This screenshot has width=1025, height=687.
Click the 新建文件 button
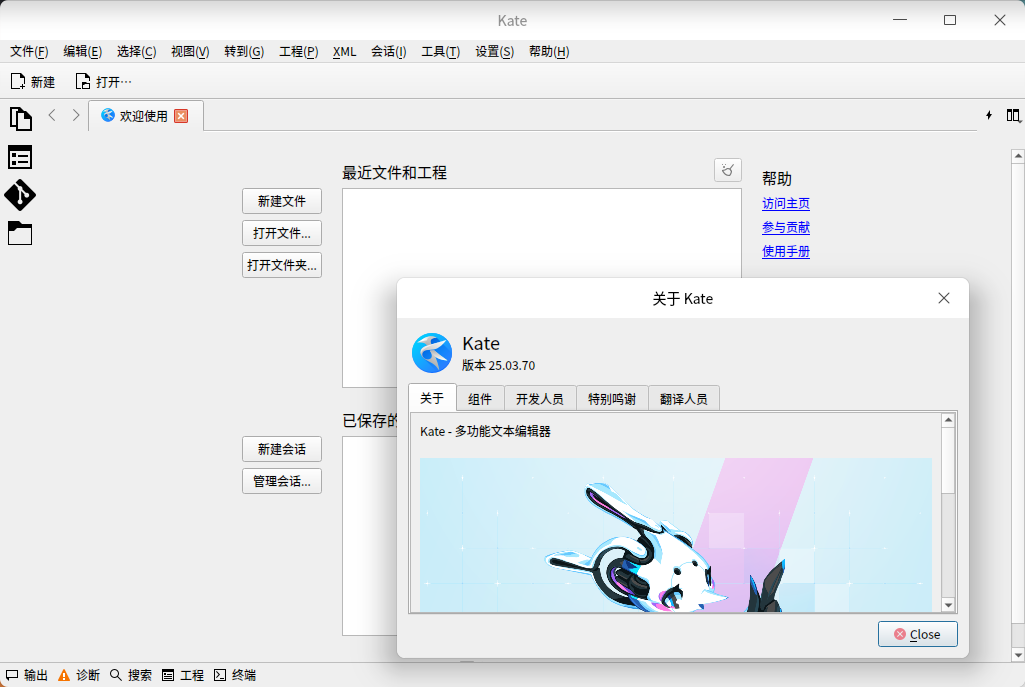[281, 201]
